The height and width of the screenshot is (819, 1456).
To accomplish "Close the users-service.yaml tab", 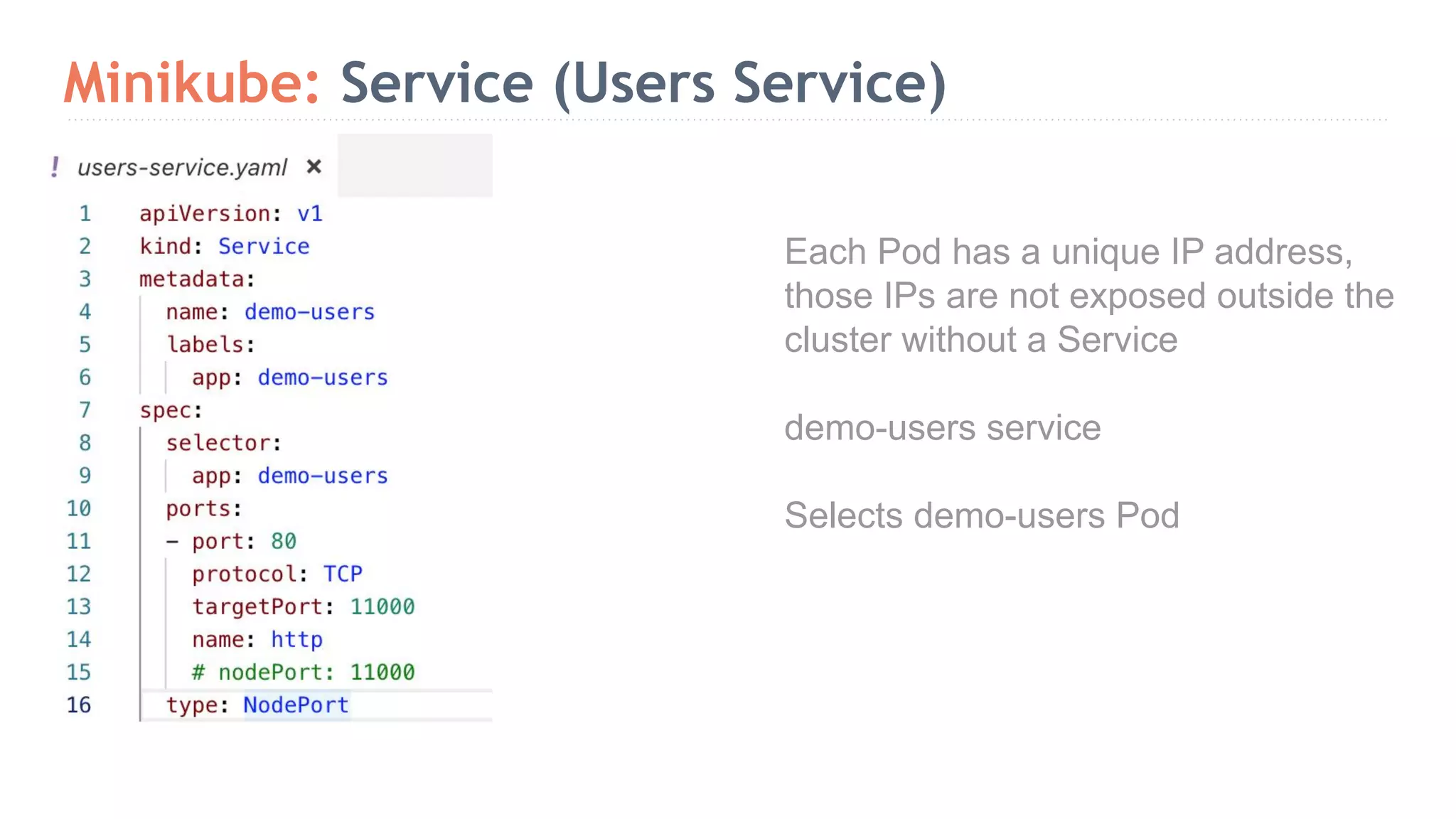I will pyautogui.click(x=314, y=167).
